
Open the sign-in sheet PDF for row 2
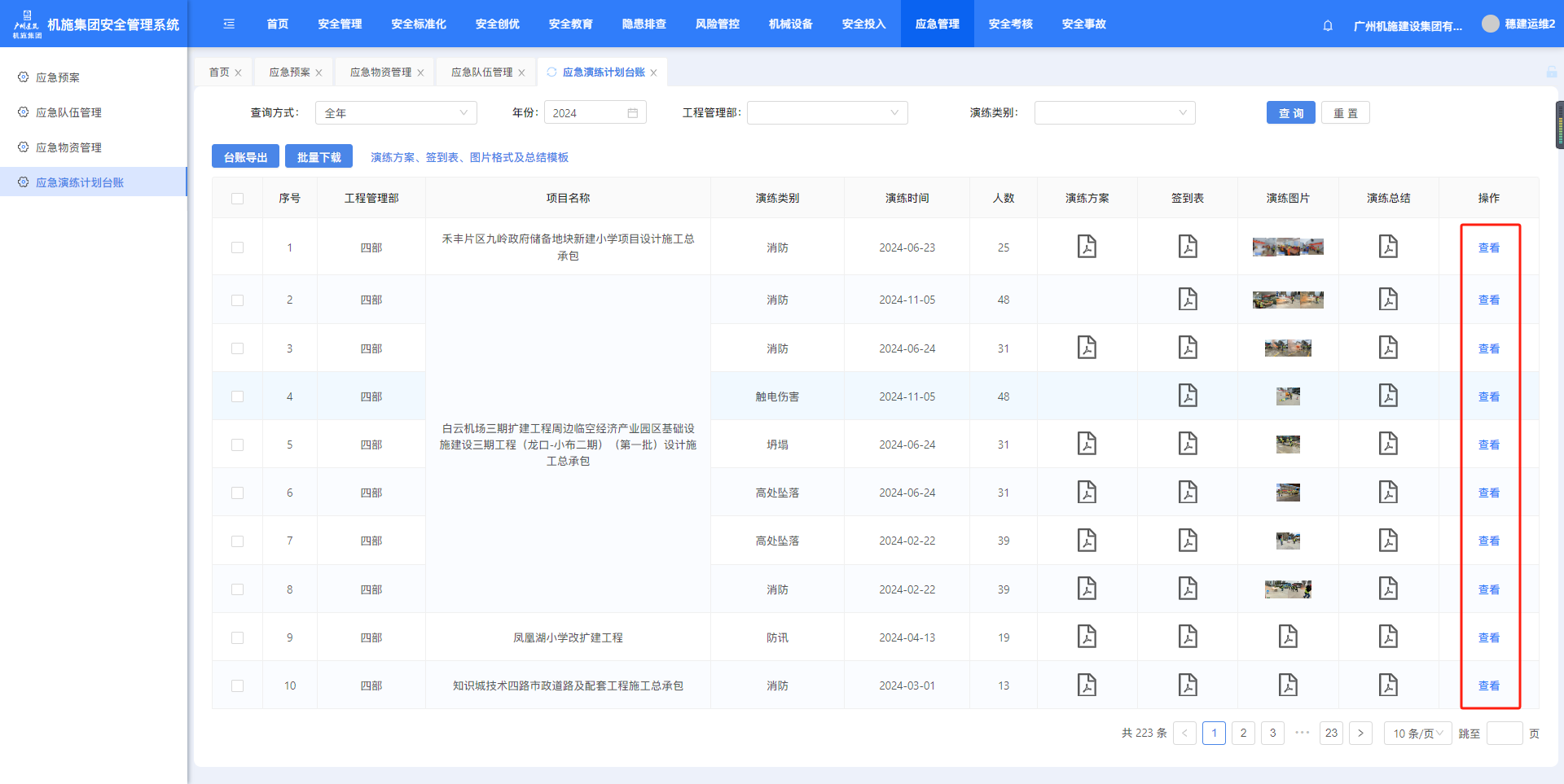point(1188,300)
